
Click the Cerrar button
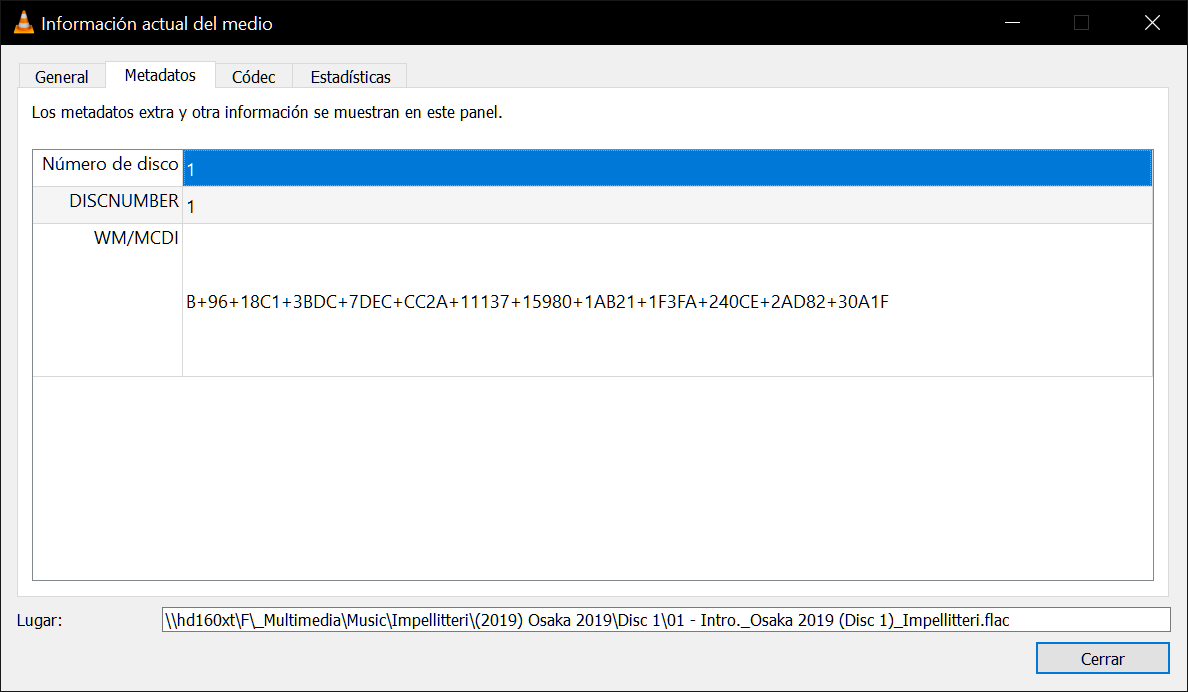(x=1102, y=659)
